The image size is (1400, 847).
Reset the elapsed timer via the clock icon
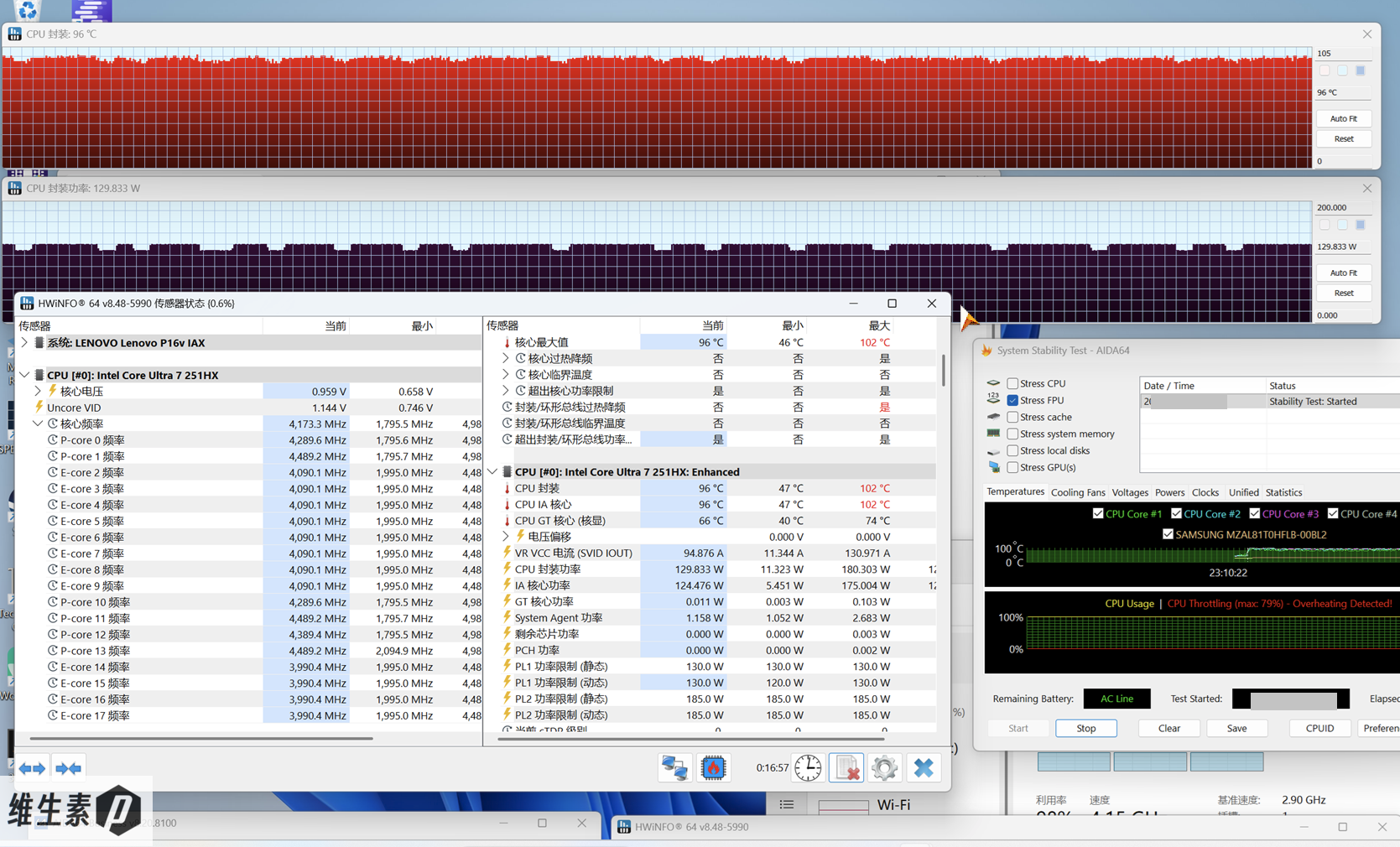tap(808, 767)
